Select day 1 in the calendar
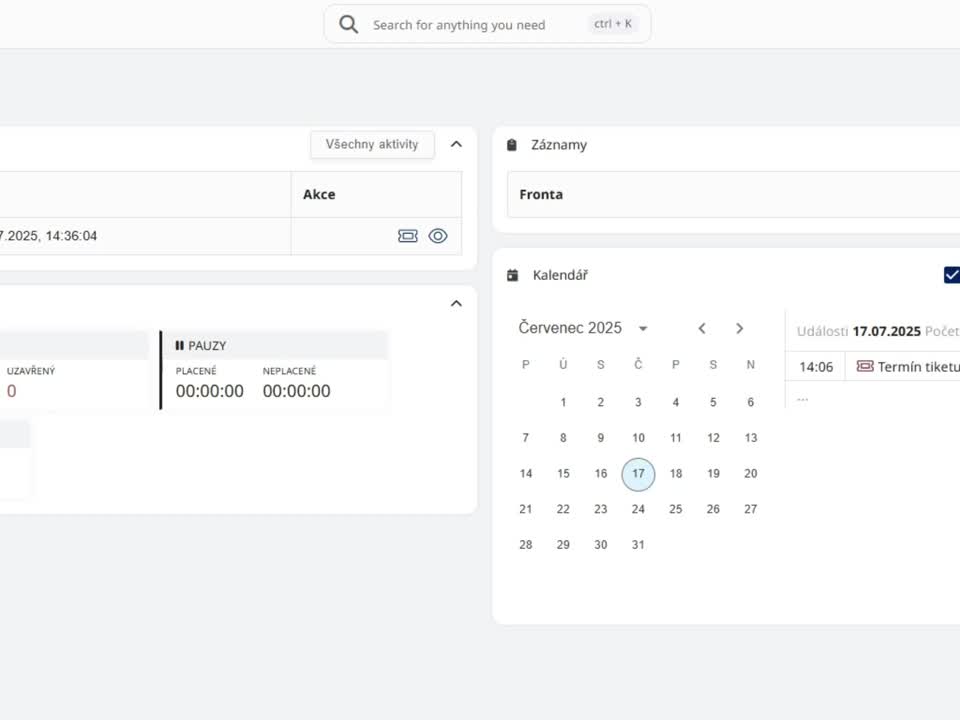This screenshot has height=720, width=960. pos(563,402)
